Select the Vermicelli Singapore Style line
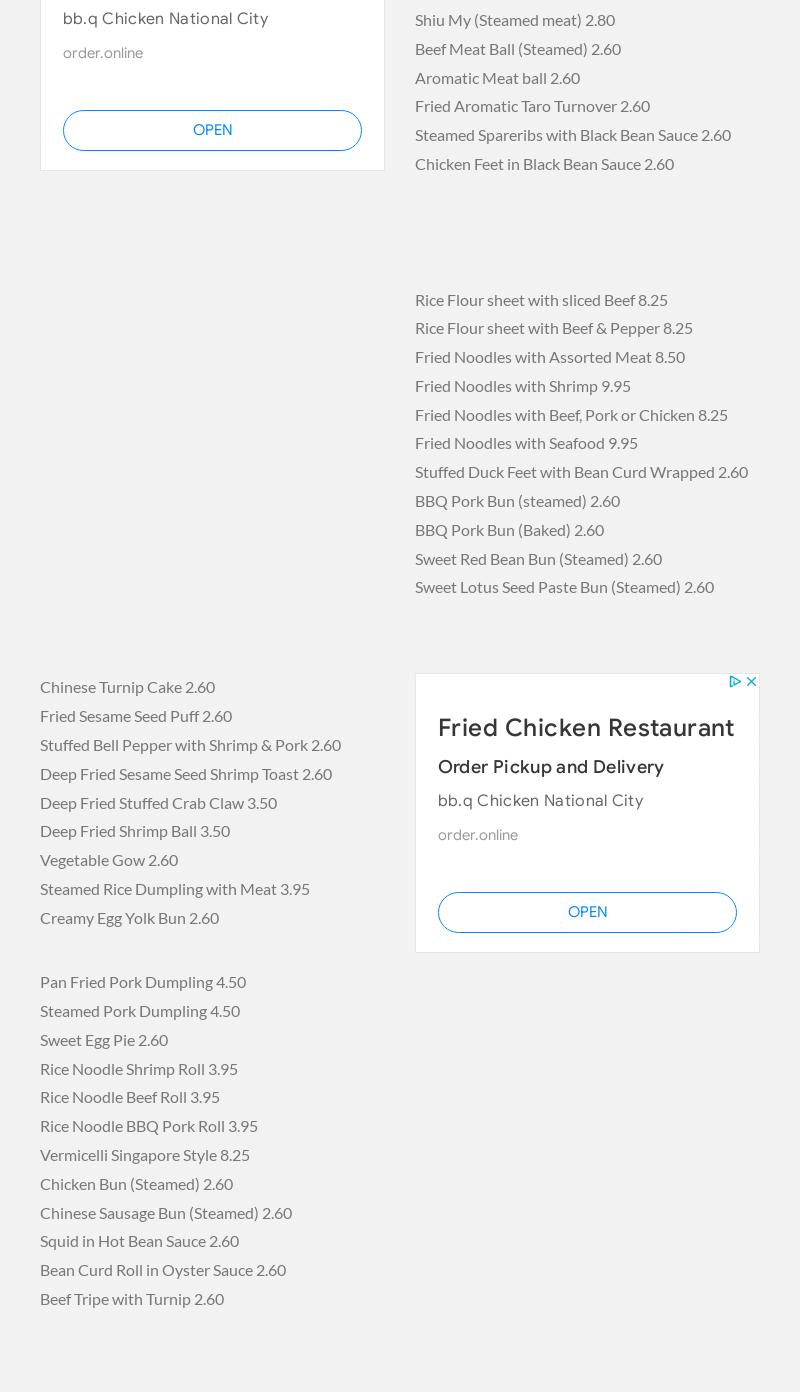The image size is (800, 1392). click(x=145, y=1155)
